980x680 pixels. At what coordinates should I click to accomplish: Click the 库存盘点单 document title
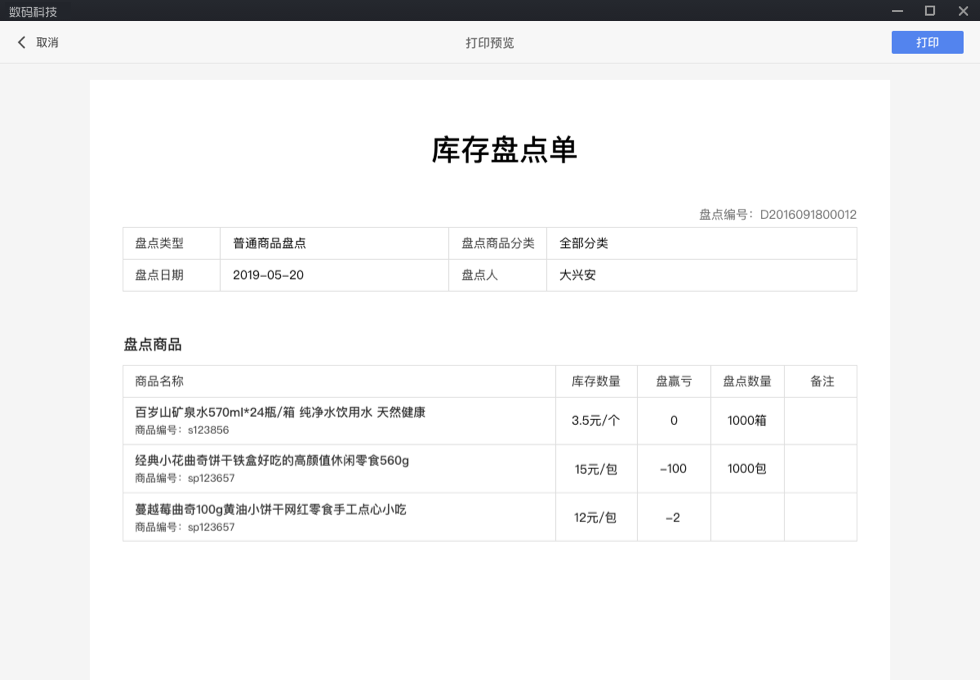point(504,150)
